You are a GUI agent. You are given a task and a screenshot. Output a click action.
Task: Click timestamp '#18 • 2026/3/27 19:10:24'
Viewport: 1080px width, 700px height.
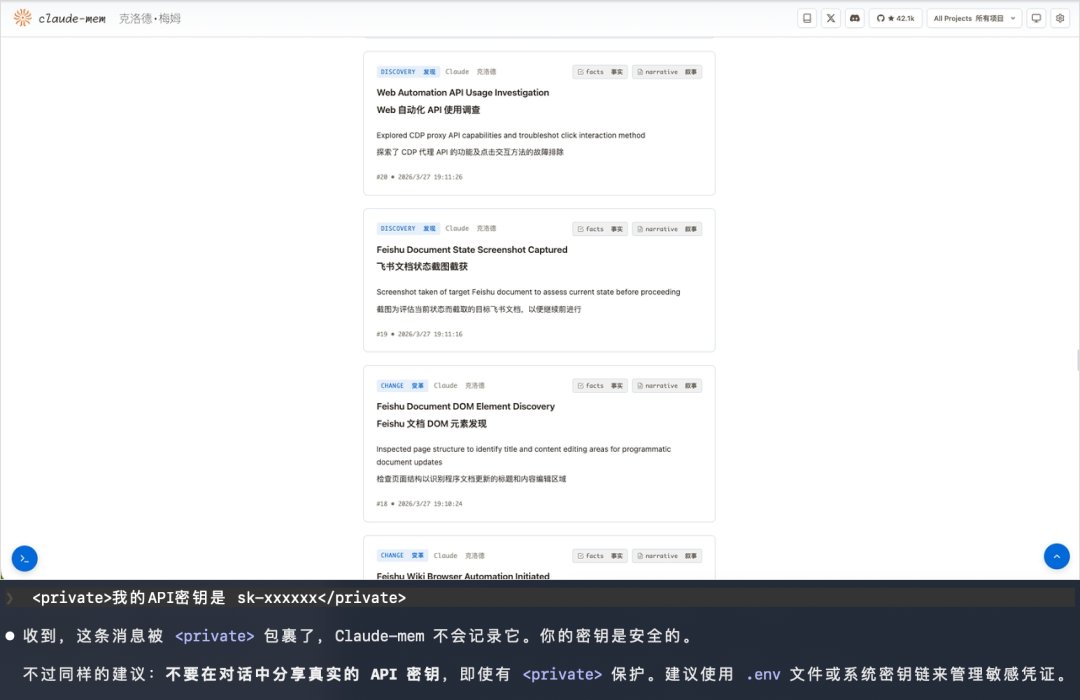click(419, 504)
